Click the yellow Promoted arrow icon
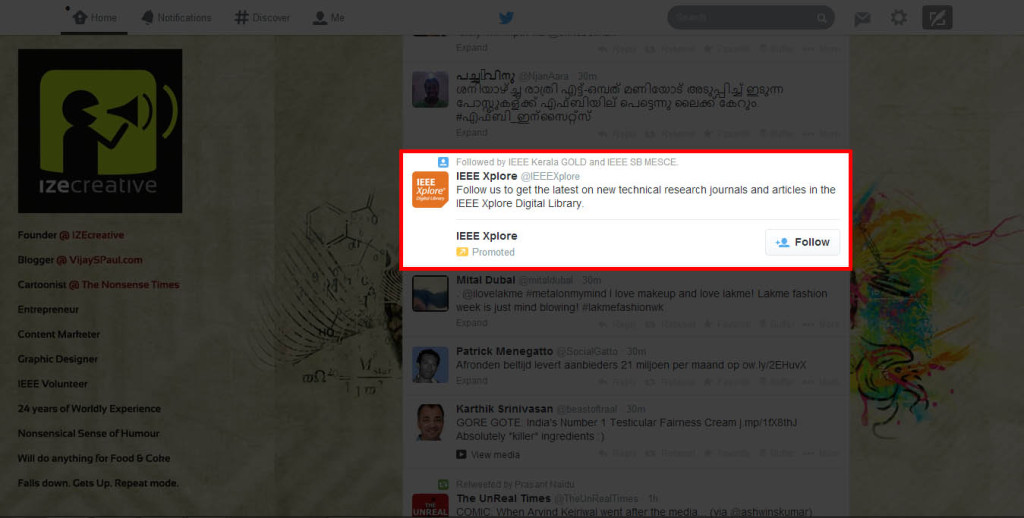This screenshot has width=1024, height=518. (462, 252)
